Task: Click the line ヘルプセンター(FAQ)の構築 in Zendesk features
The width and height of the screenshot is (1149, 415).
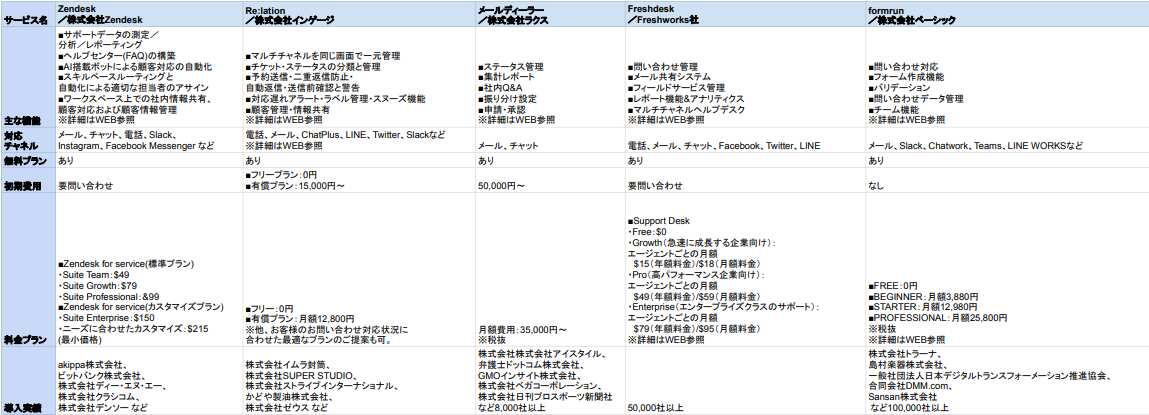Action: coord(117,56)
